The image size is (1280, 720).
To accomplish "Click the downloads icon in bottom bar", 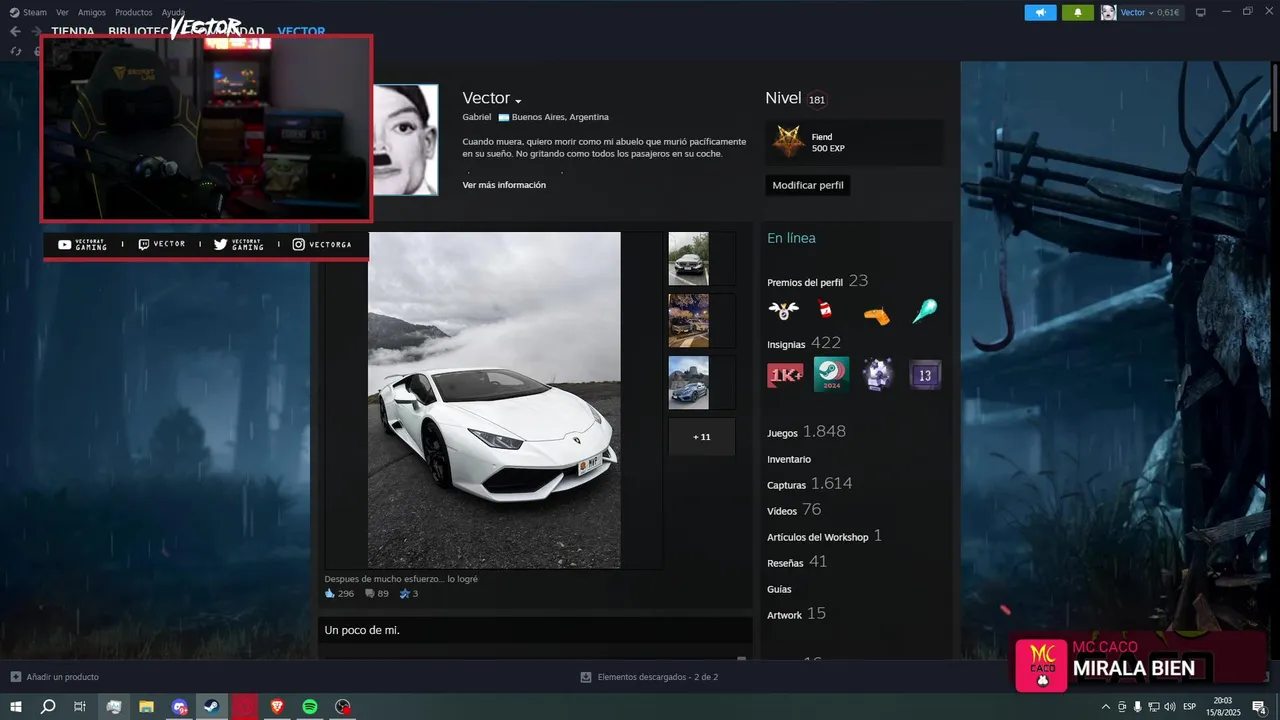I will (x=586, y=677).
